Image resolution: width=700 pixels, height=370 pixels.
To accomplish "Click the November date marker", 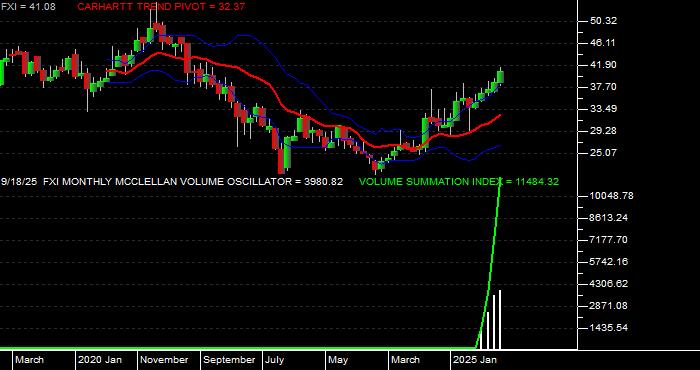I will 164,360.
